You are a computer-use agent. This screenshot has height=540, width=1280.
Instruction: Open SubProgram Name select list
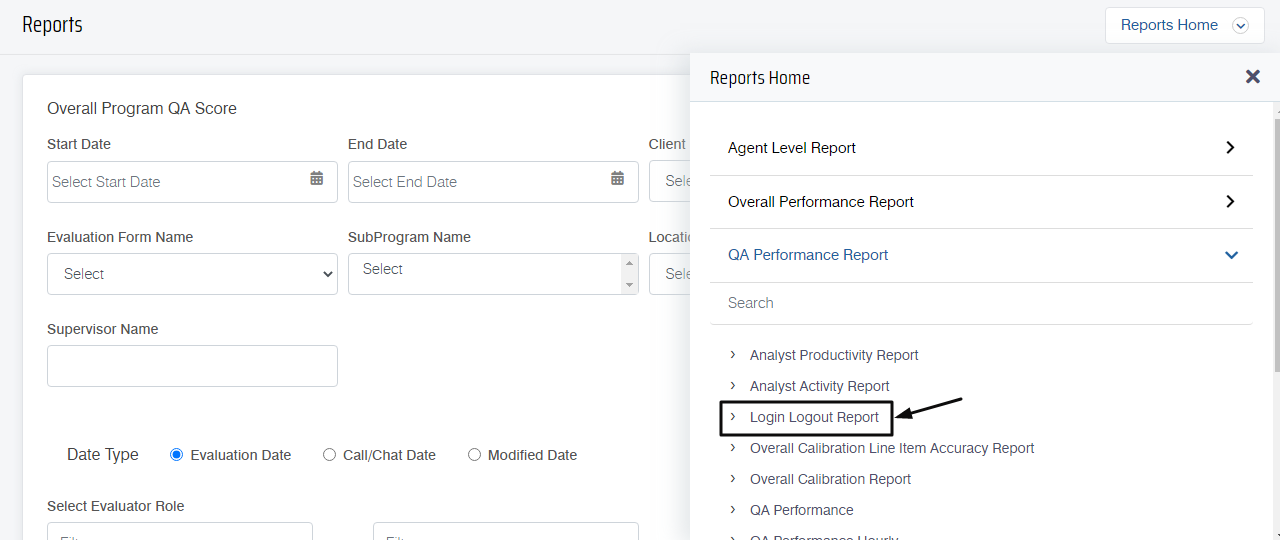pyautogui.click(x=493, y=274)
